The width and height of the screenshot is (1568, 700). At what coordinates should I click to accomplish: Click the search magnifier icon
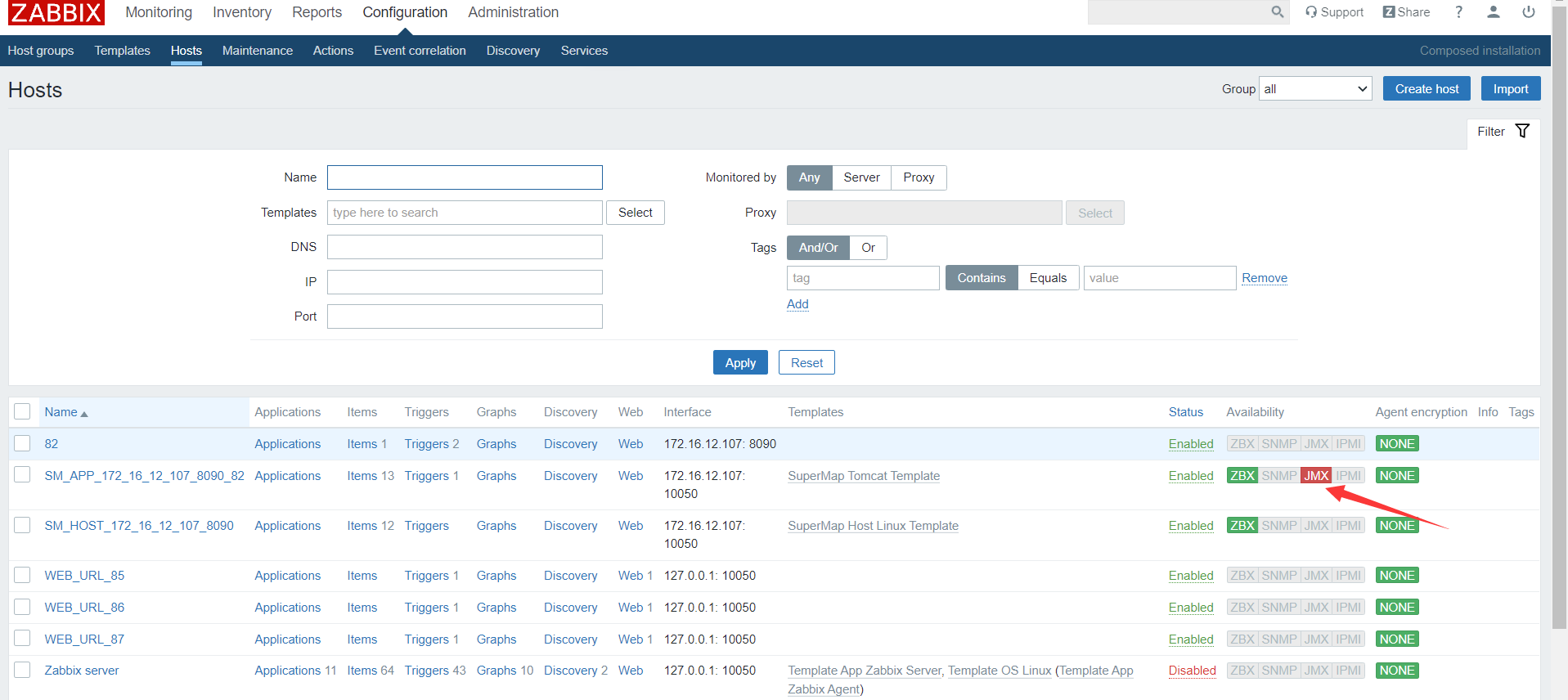point(1277,12)
